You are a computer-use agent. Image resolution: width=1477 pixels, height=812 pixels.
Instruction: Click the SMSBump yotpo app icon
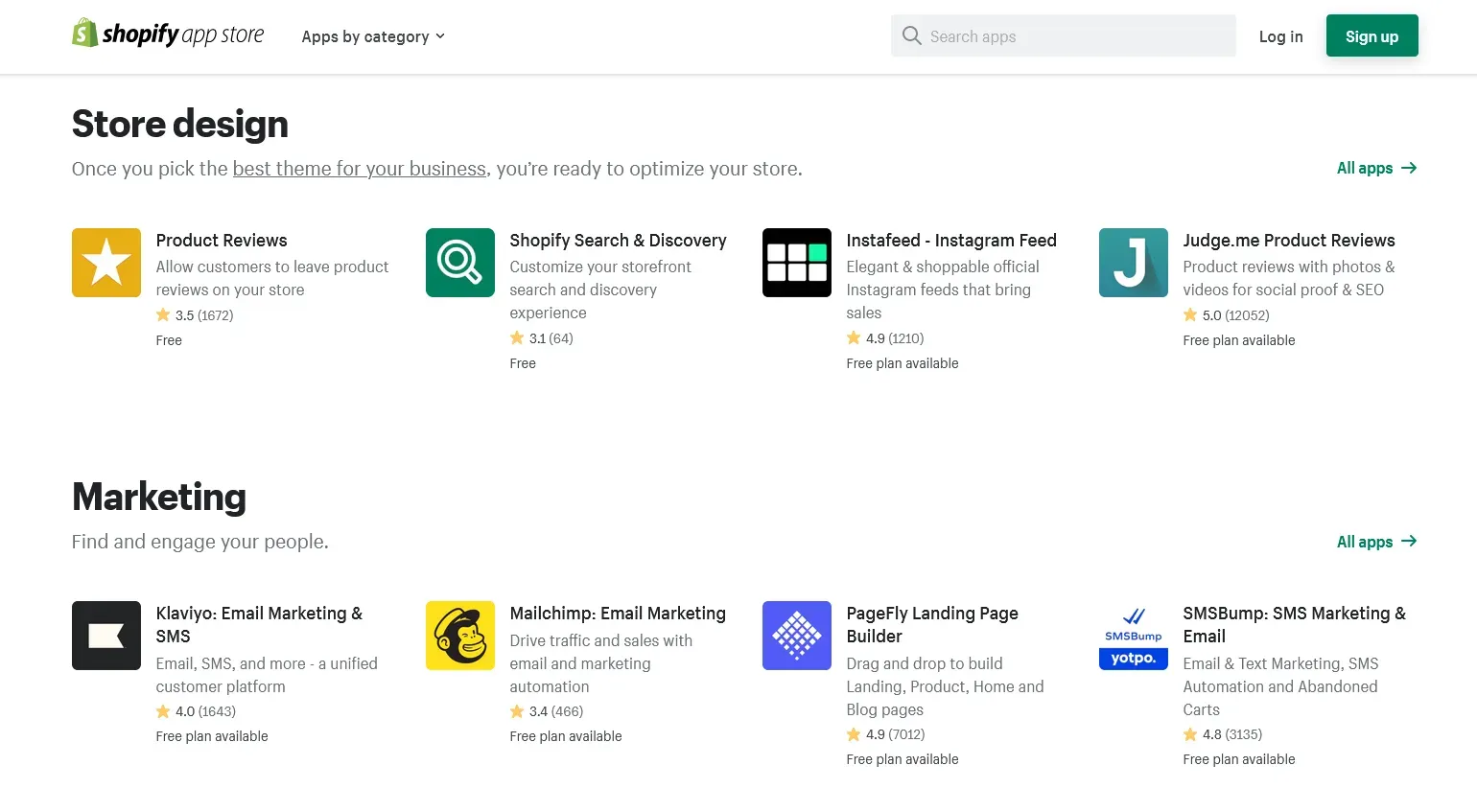tap(1133, 635)
